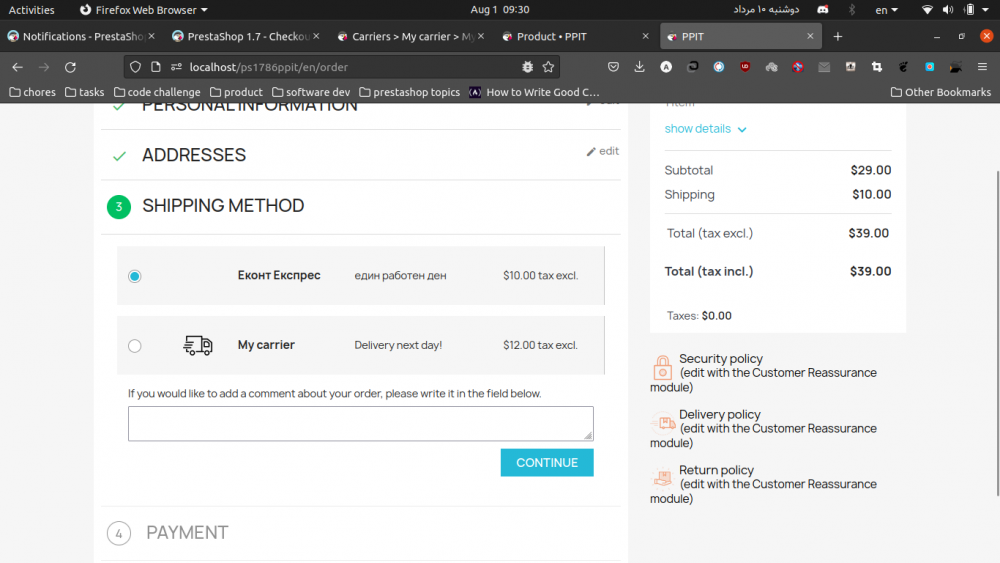
Task: Click the debug bug icon in address bar
Action: pos(527,67)
